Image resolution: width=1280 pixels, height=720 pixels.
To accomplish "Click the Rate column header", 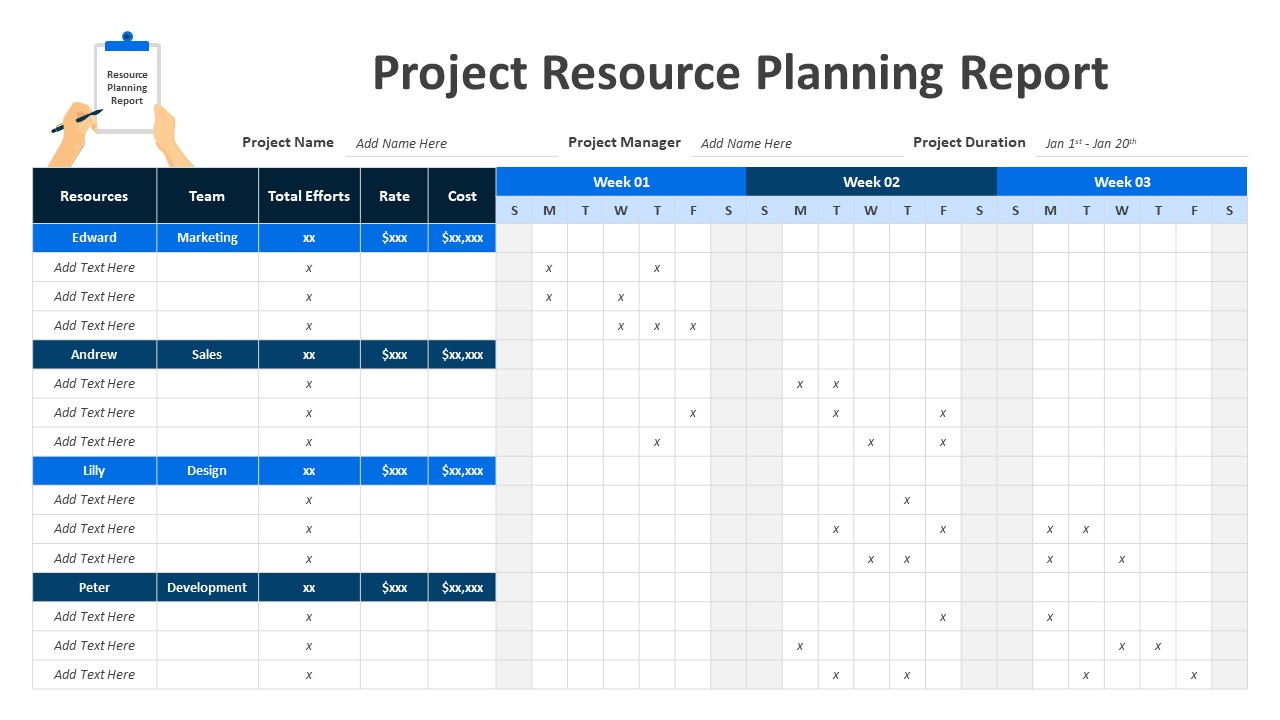I will 394,196.
